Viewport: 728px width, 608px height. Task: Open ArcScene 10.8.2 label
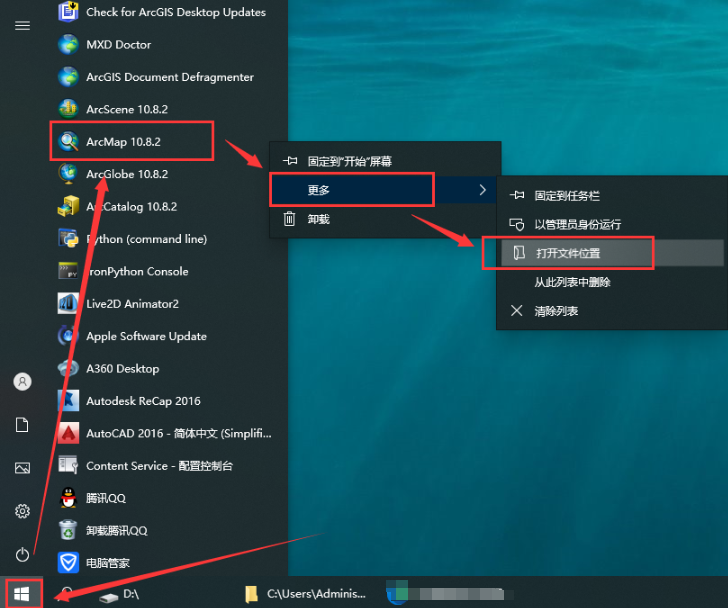point(127,109)
